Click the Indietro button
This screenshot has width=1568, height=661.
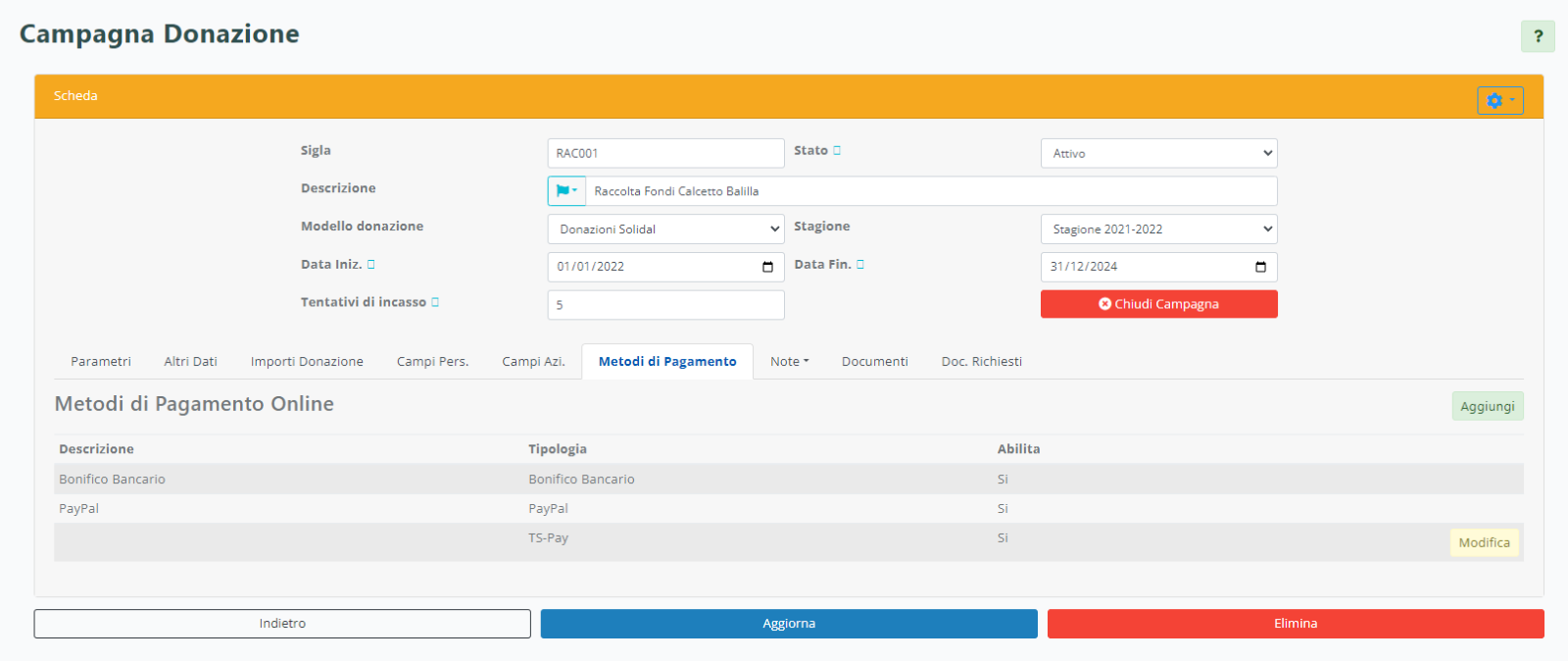tap(282, 624)
